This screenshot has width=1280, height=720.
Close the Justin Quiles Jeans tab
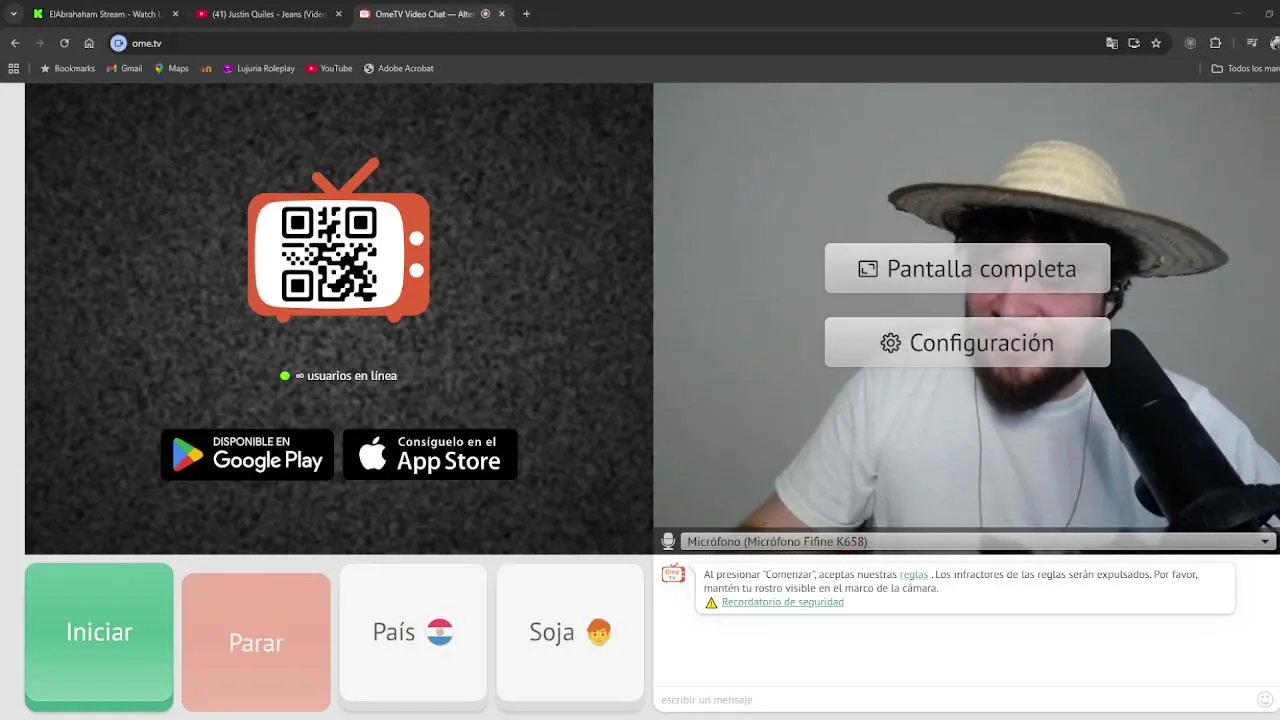pos(338,14)
